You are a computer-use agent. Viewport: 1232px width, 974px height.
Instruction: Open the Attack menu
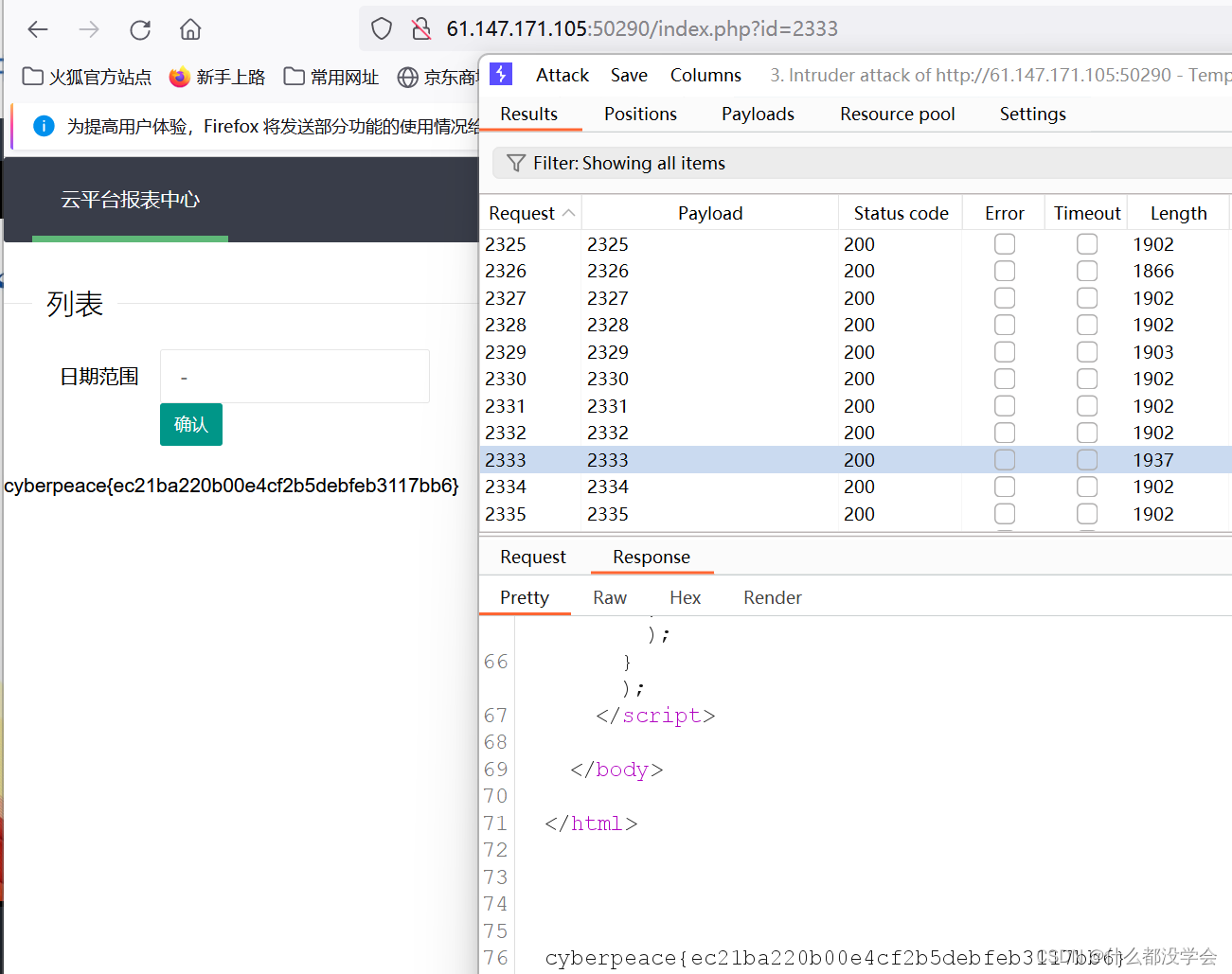pos(562,75)
